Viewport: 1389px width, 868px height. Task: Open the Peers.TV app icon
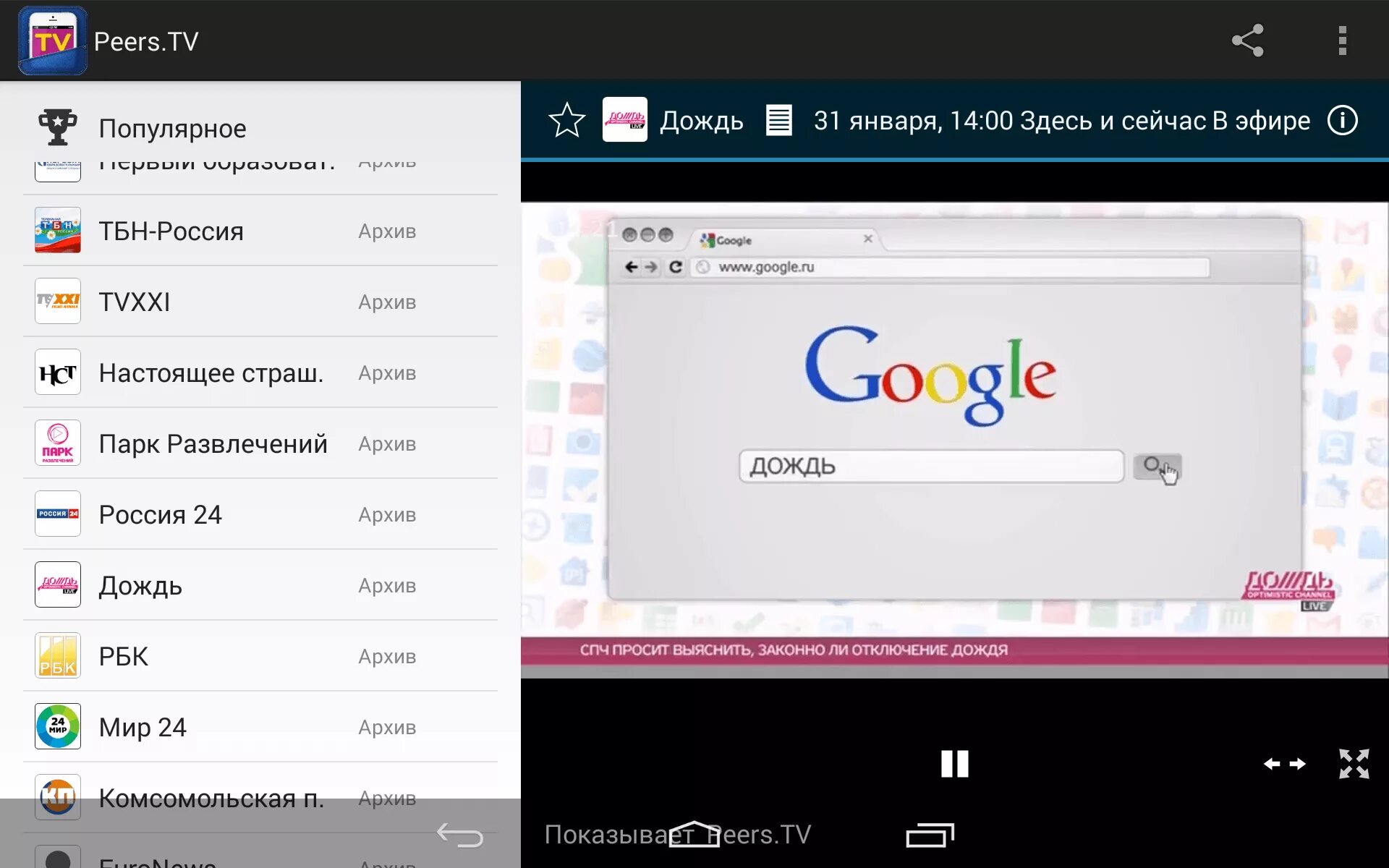coord(53,41)
